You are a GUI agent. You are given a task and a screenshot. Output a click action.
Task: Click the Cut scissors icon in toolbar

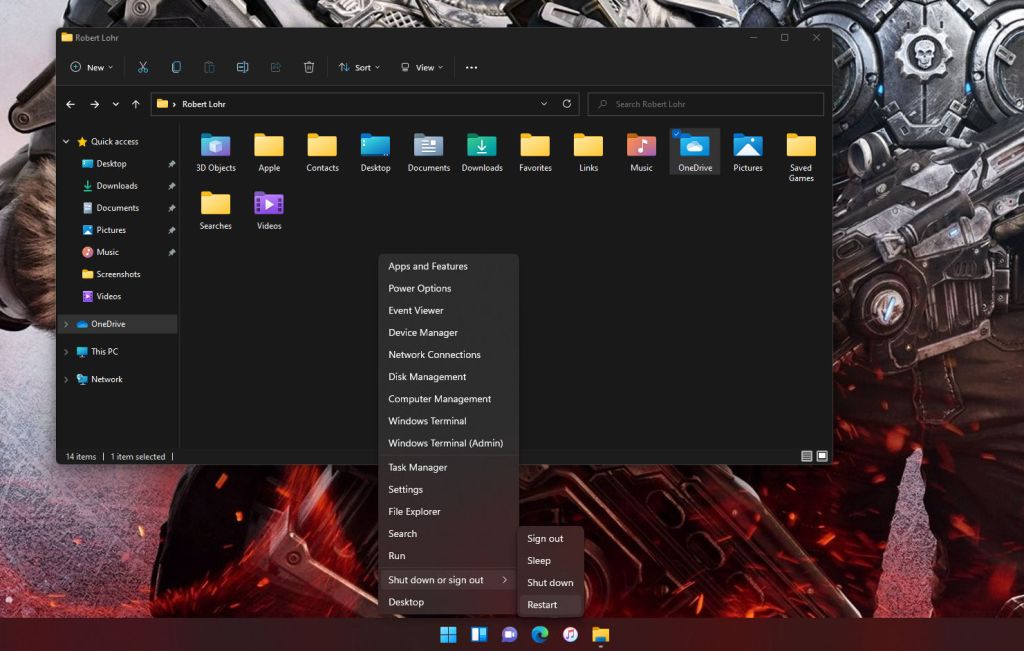pos(143,67)
